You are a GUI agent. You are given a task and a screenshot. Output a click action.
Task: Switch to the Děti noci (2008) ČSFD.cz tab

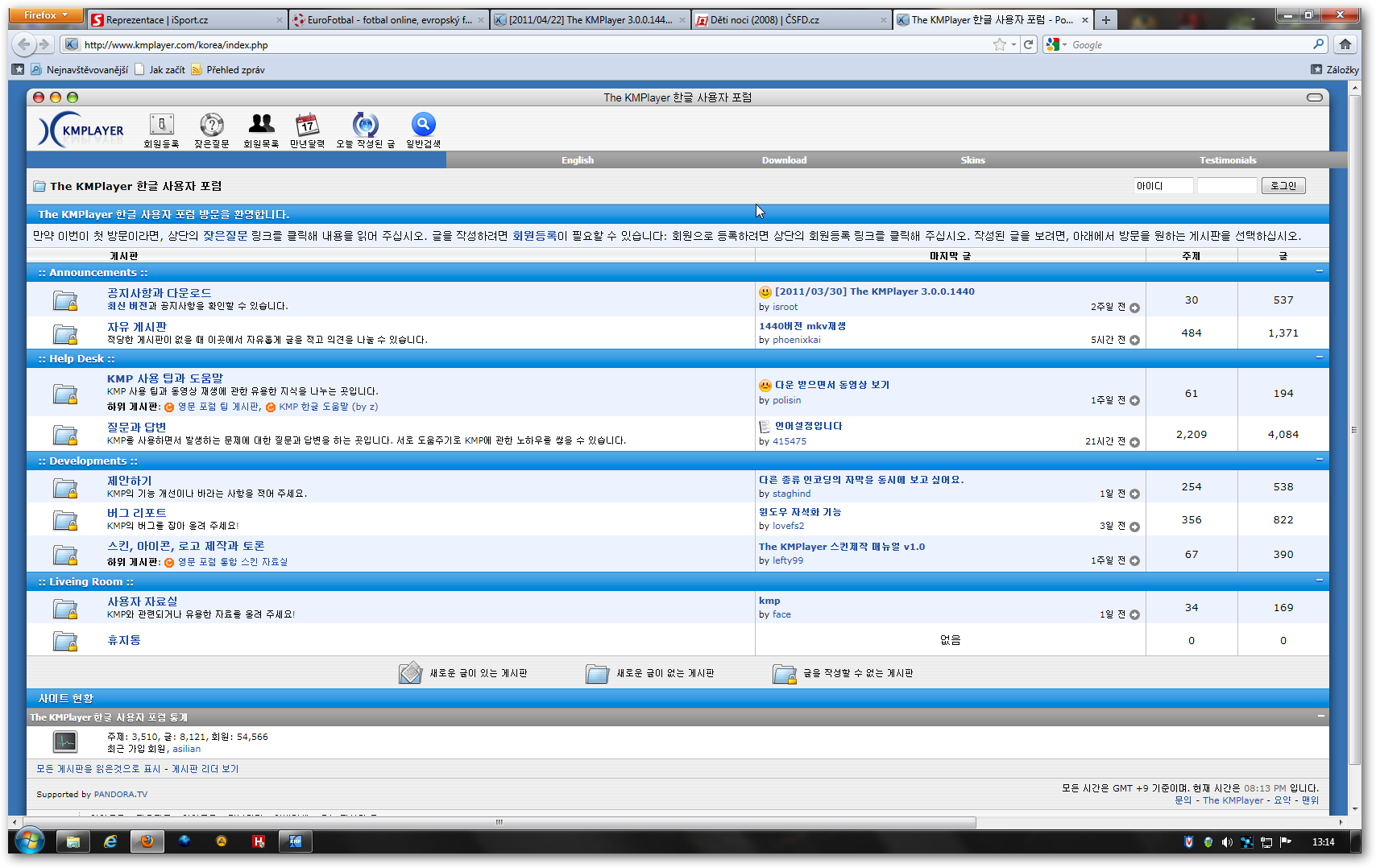(791, 20)
